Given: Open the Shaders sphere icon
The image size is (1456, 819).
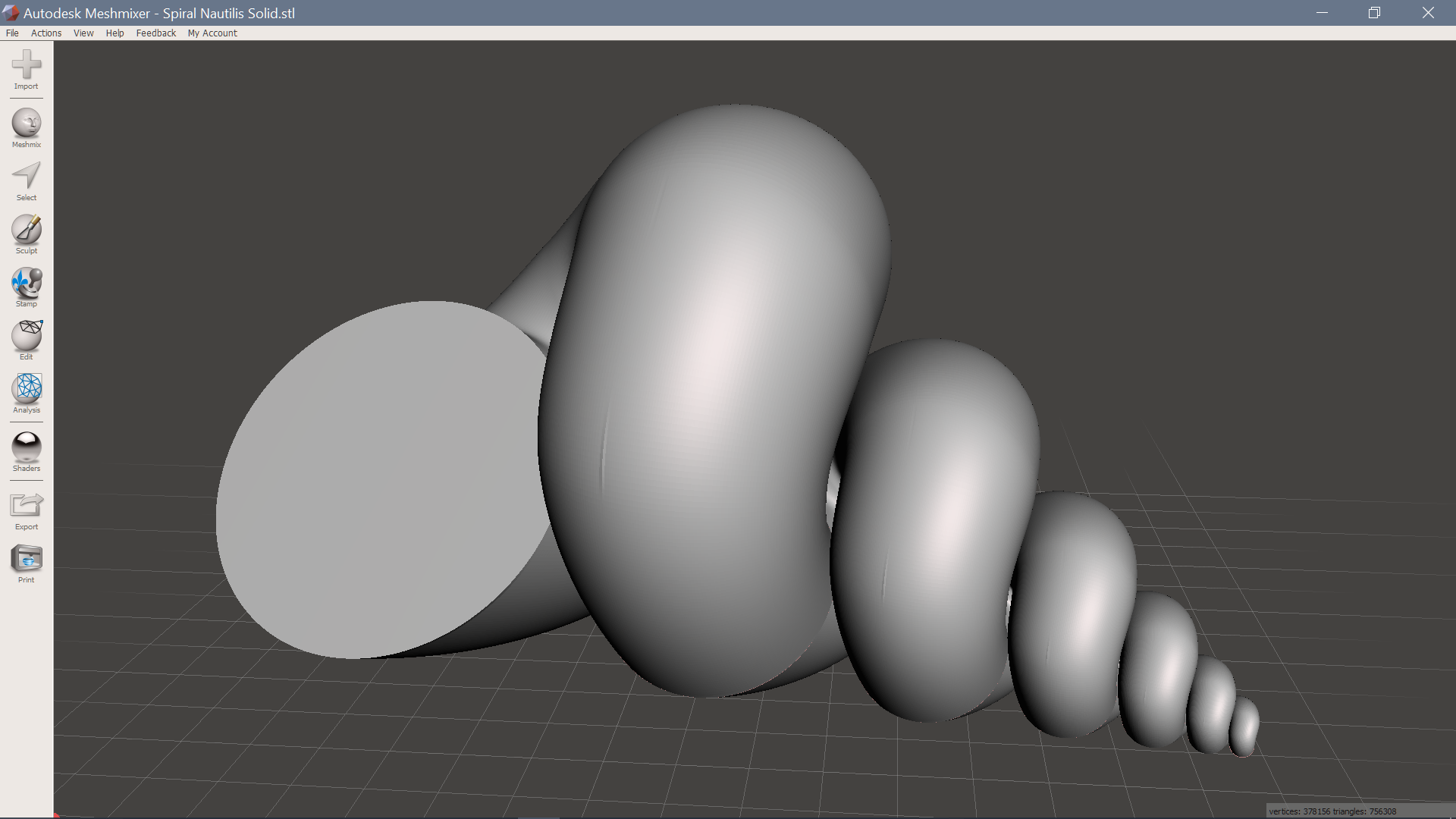Looking at the screenshot, I should (27, 447).
